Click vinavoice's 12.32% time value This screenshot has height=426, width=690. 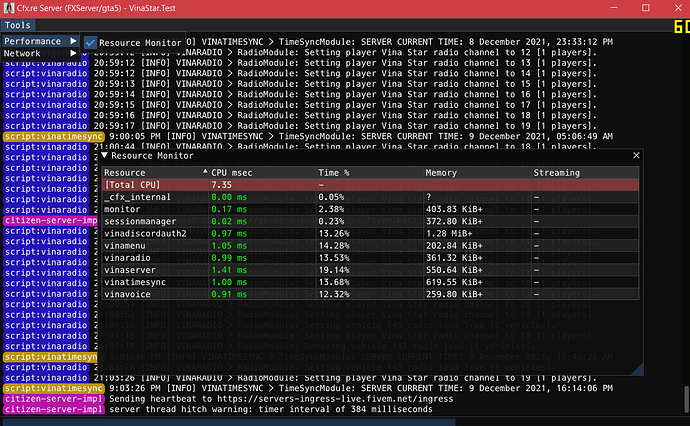point(334,294)
